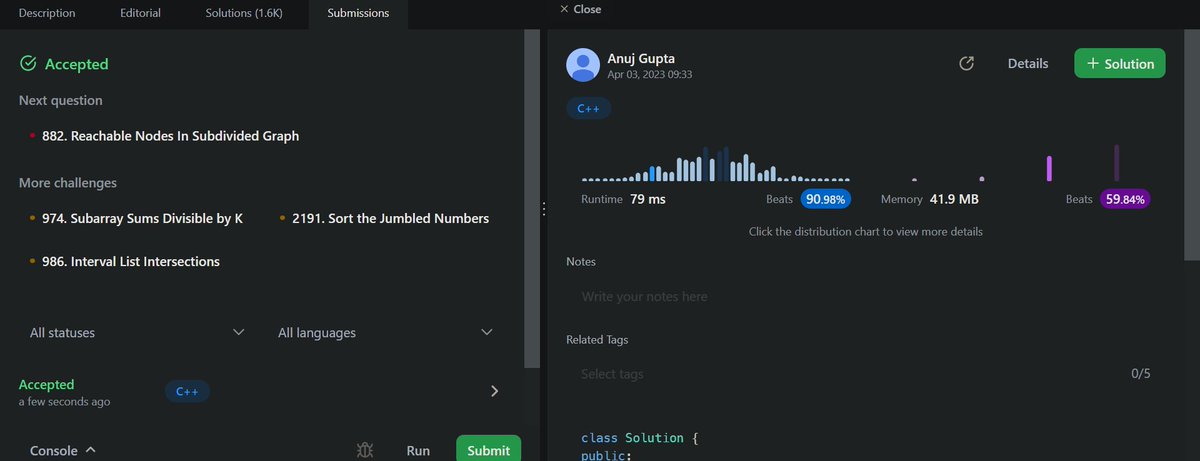Click the 0/5 tags counter
Screen dimensions: 1200x461
[x=1141, y=374]
